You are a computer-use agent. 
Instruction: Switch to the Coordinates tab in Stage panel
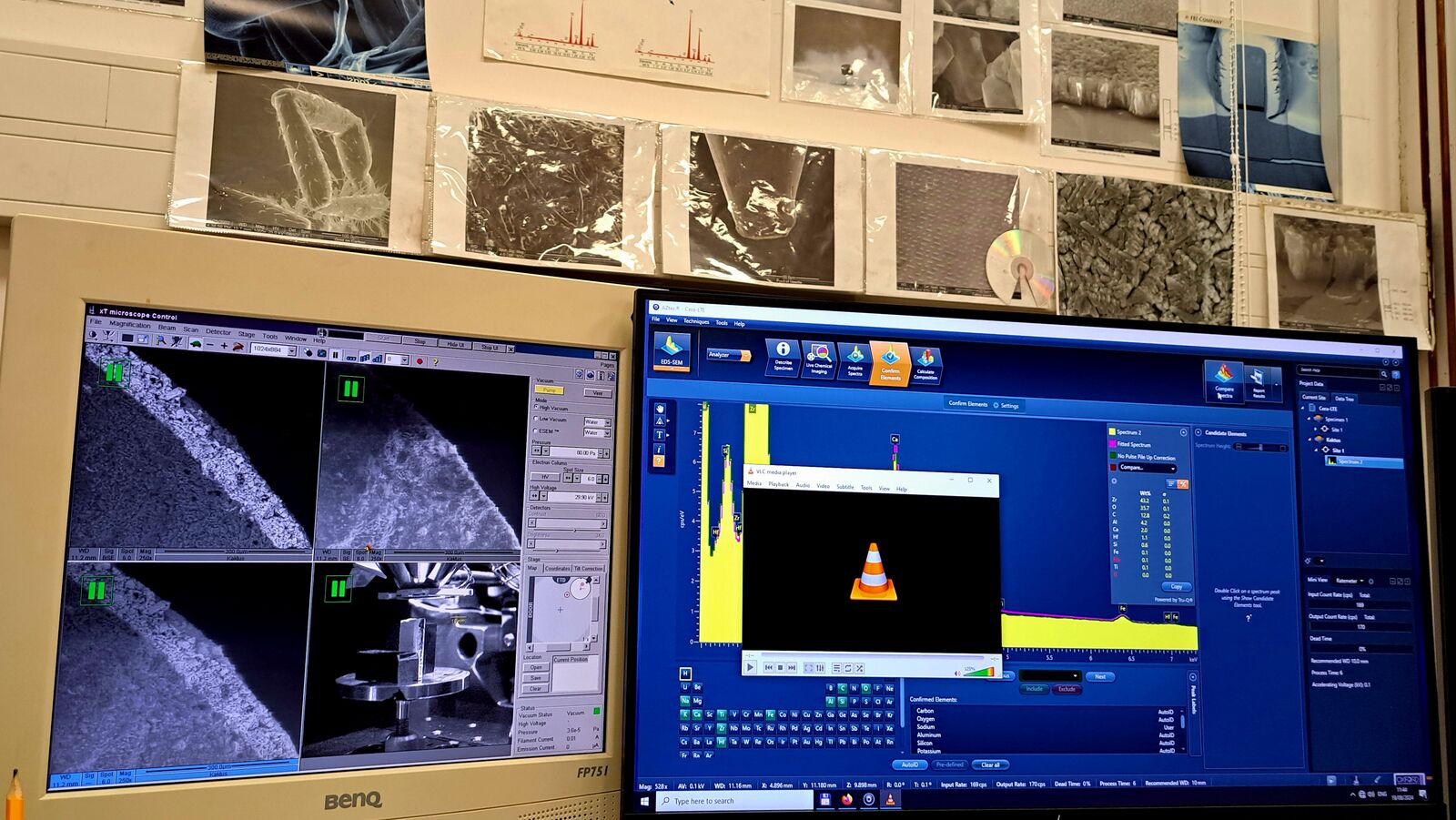pos(558,569)
